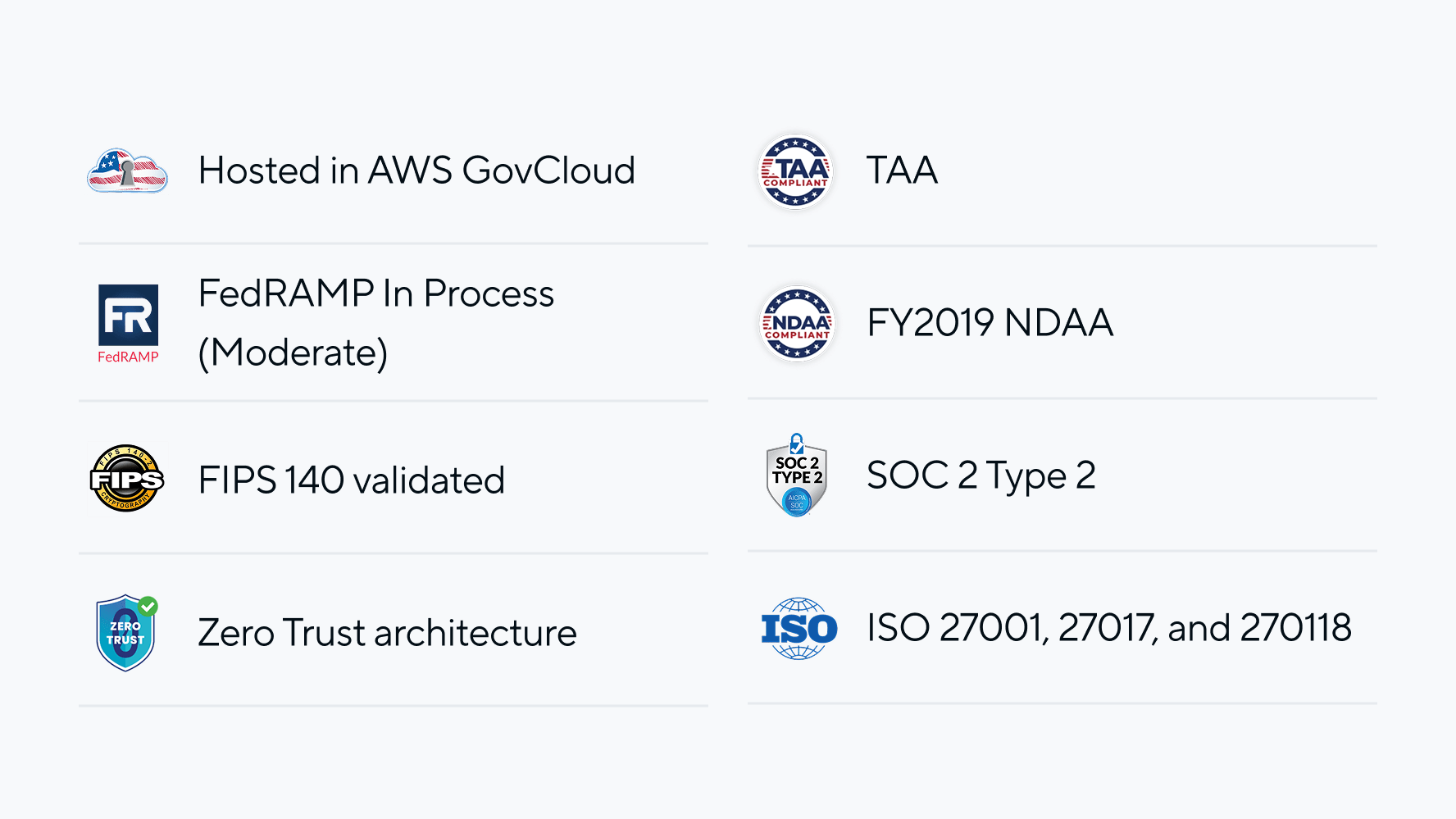Click the SOC 2 Type 2 shield badge
Viewport: 1456px width, 819px height.
[797, 475]
